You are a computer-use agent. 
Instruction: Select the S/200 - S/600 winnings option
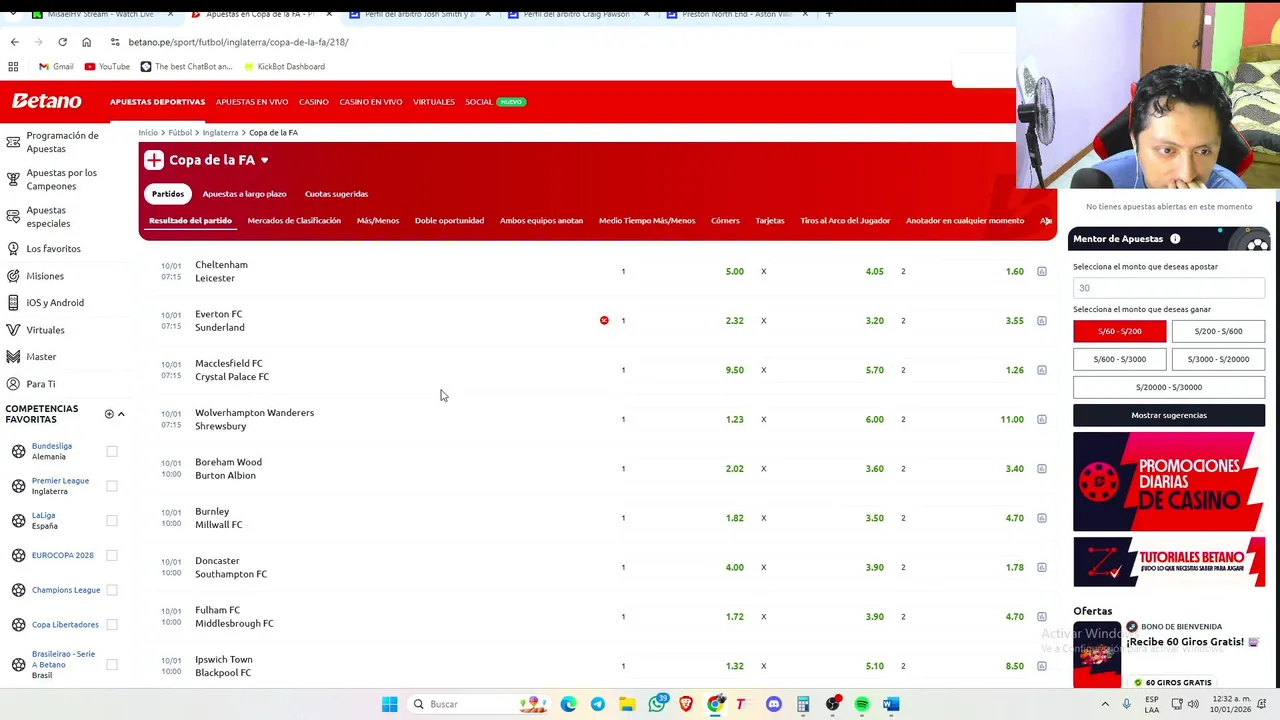click(1218, 331)
